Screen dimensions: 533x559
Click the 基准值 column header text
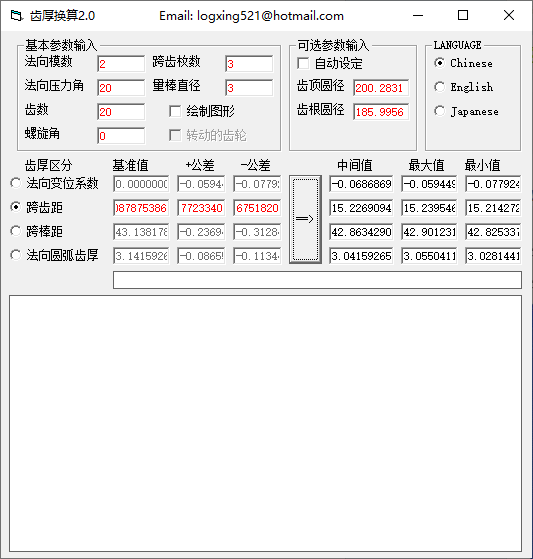130,165
